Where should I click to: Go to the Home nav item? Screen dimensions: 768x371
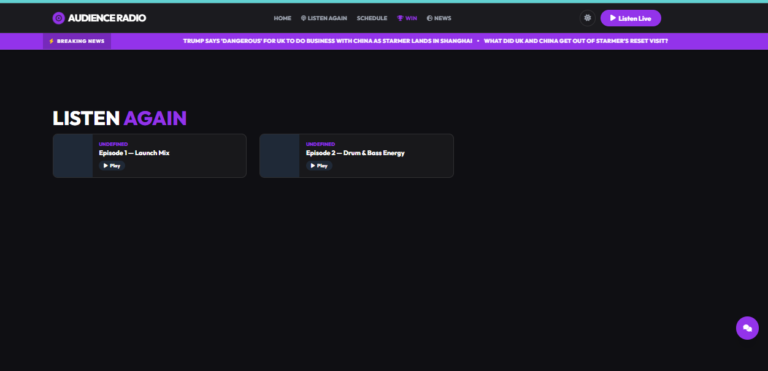[x=282, y=18]
